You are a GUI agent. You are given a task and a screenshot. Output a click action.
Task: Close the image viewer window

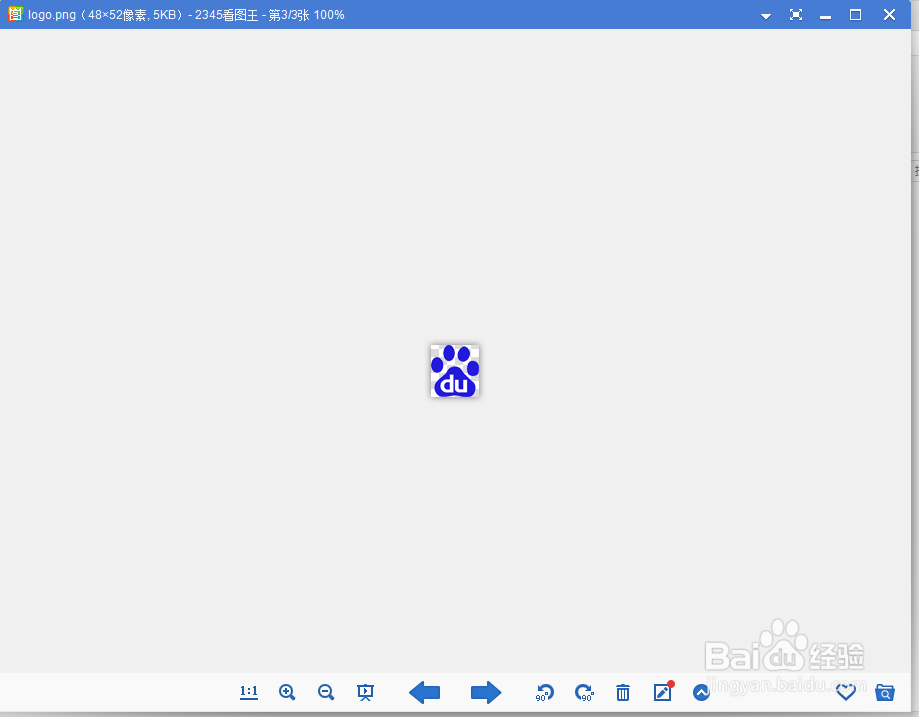889,15
